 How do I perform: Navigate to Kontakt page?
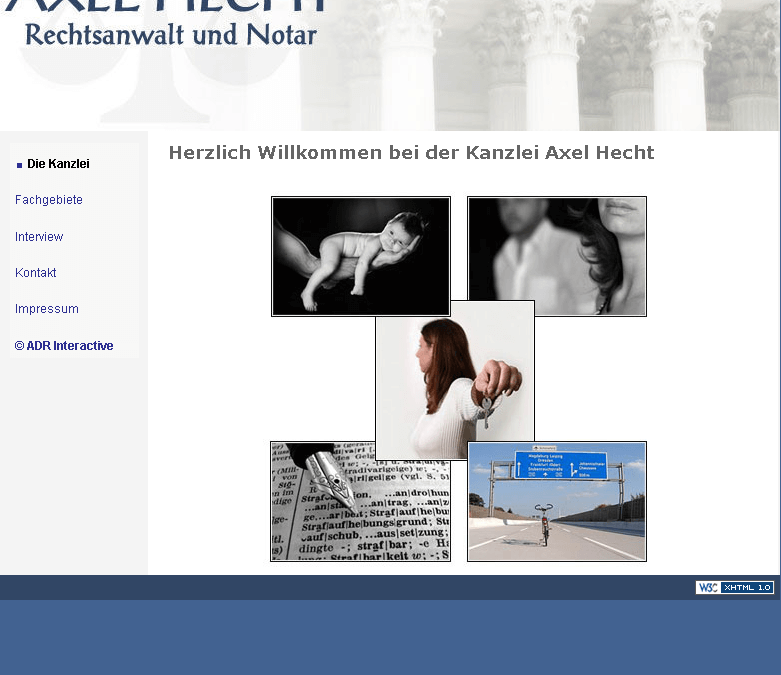[35, 272]
